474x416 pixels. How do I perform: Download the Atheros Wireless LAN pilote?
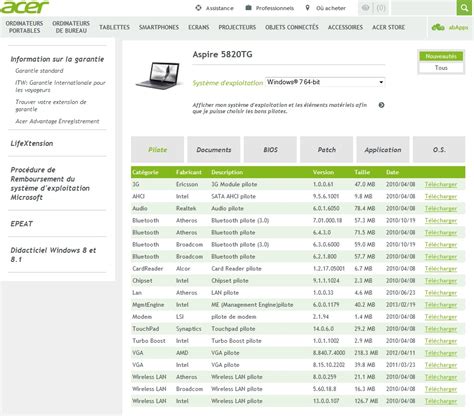pyautogui.click(x=441, y=377)
